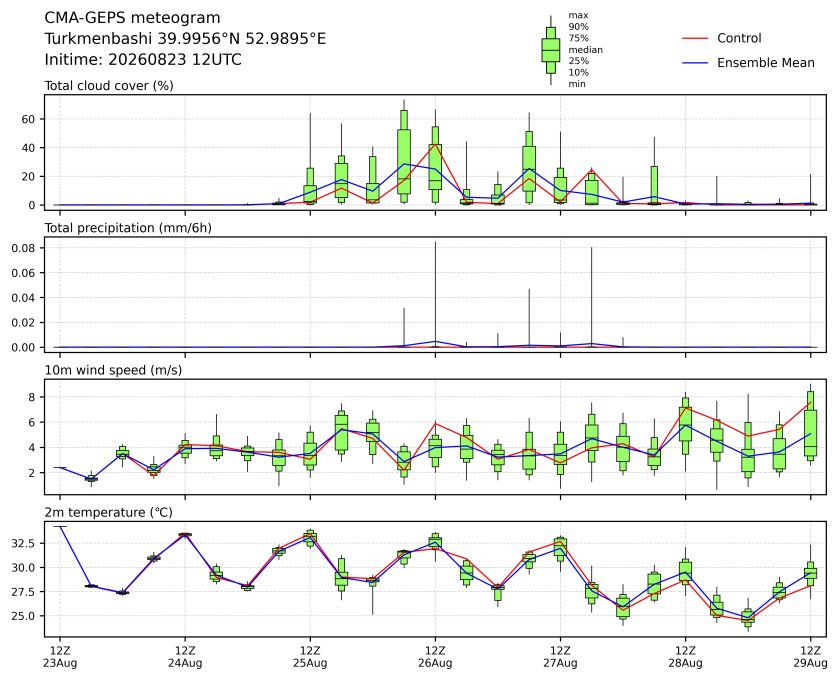
Task: Click the wind speed box at 12Z 28Aug
Action: 685,425
